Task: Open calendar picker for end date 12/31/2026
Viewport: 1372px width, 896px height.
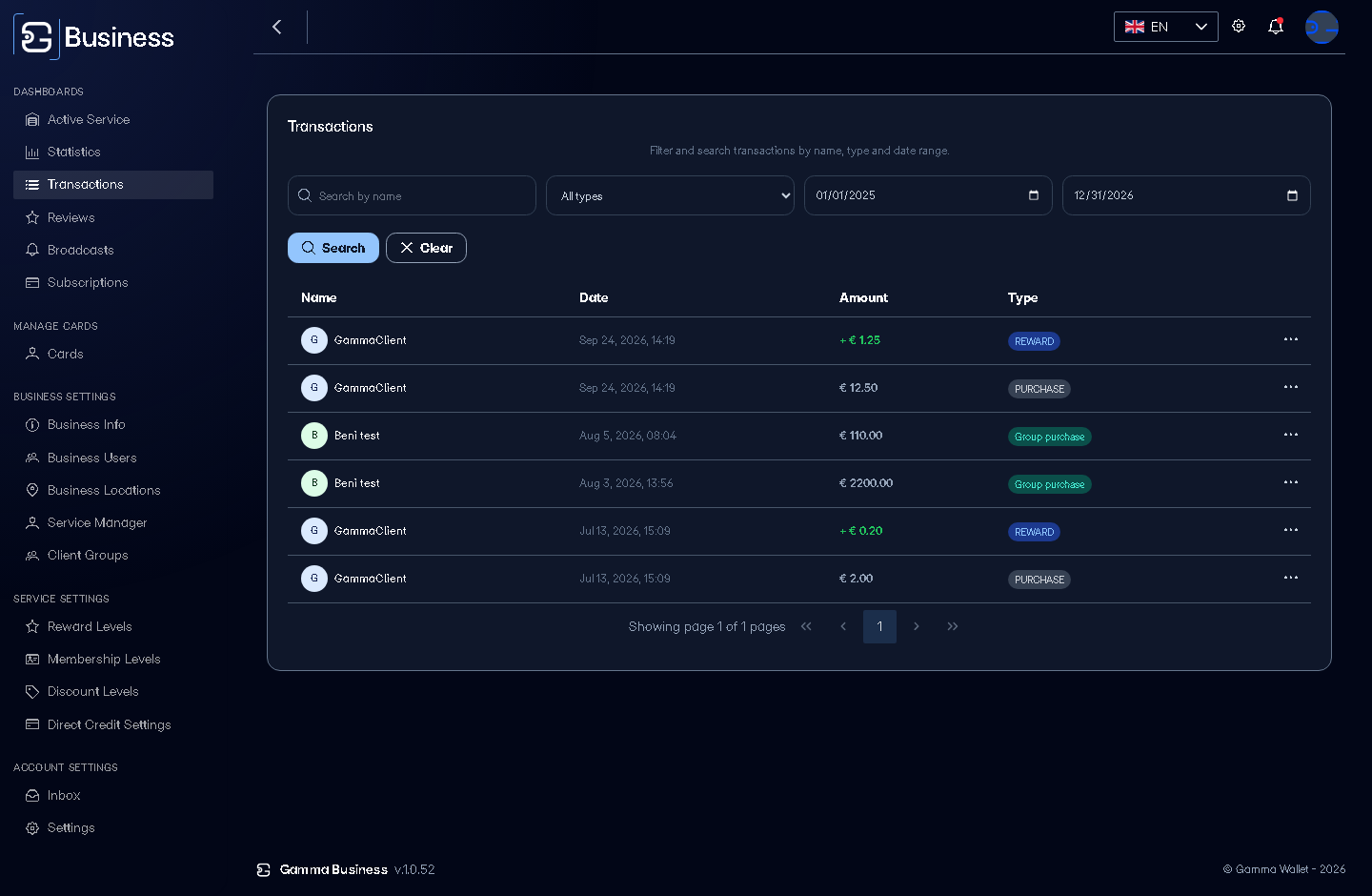Action: (x=1292, y=195)
